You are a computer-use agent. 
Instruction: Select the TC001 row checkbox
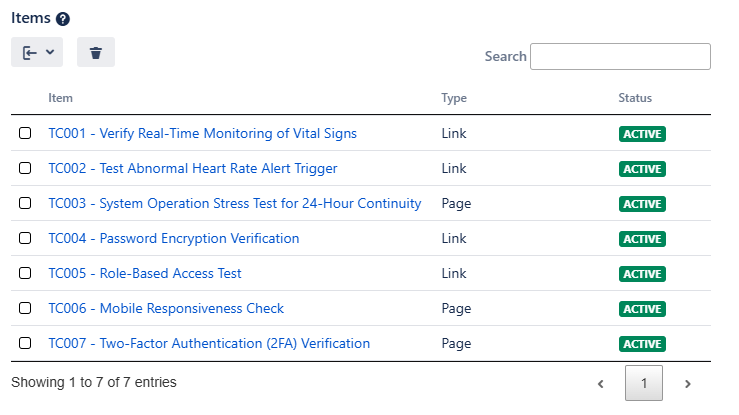(x=25, y=134)
